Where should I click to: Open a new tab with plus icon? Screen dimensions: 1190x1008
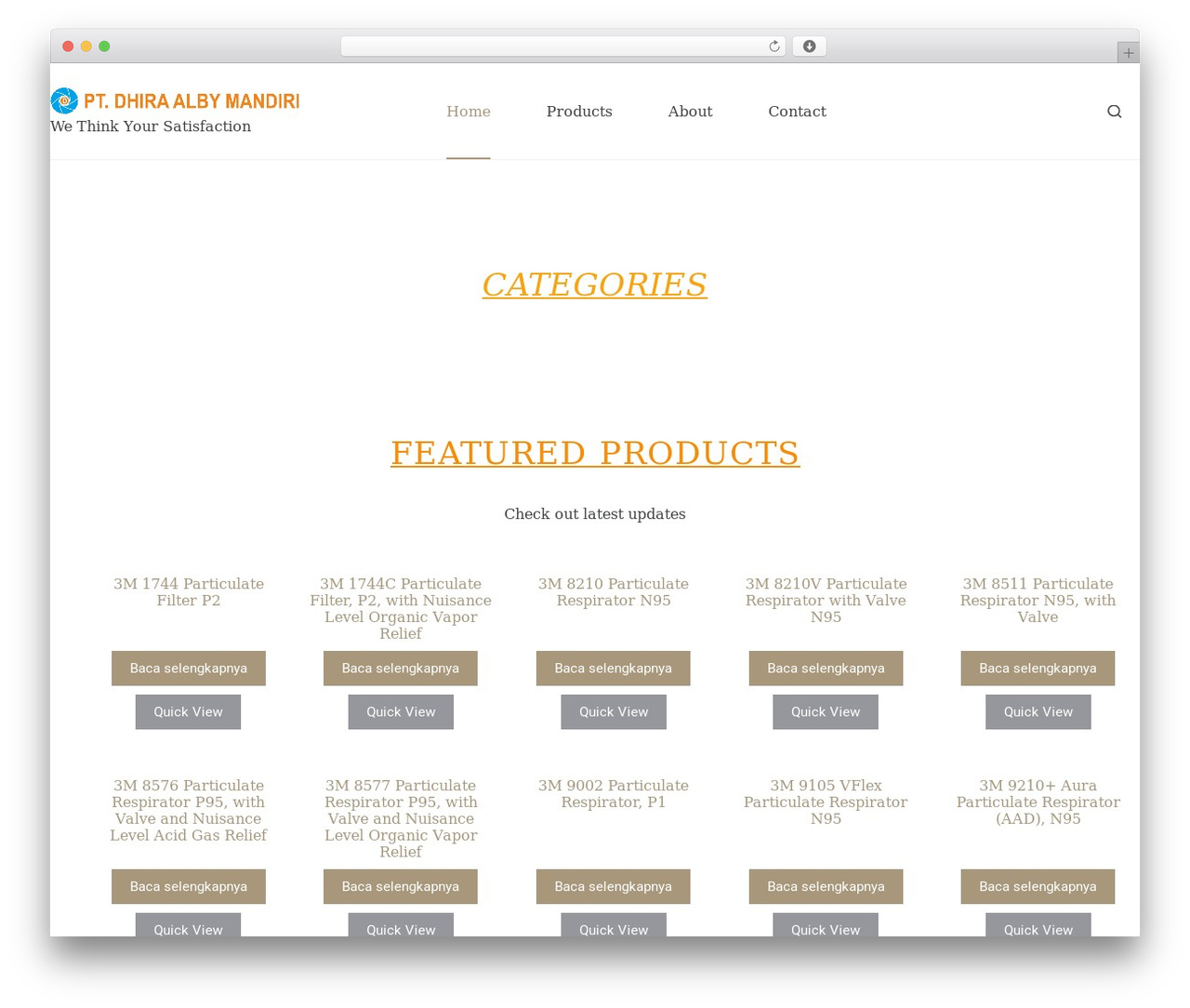1128,53
